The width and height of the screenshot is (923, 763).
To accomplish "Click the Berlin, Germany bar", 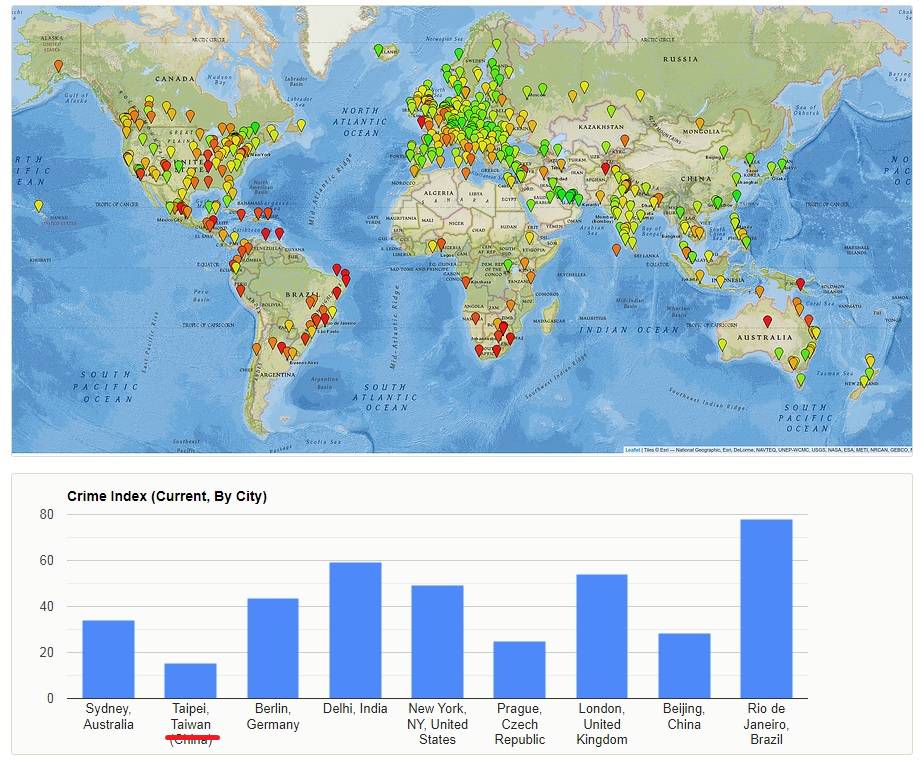I will click(273, 648).
